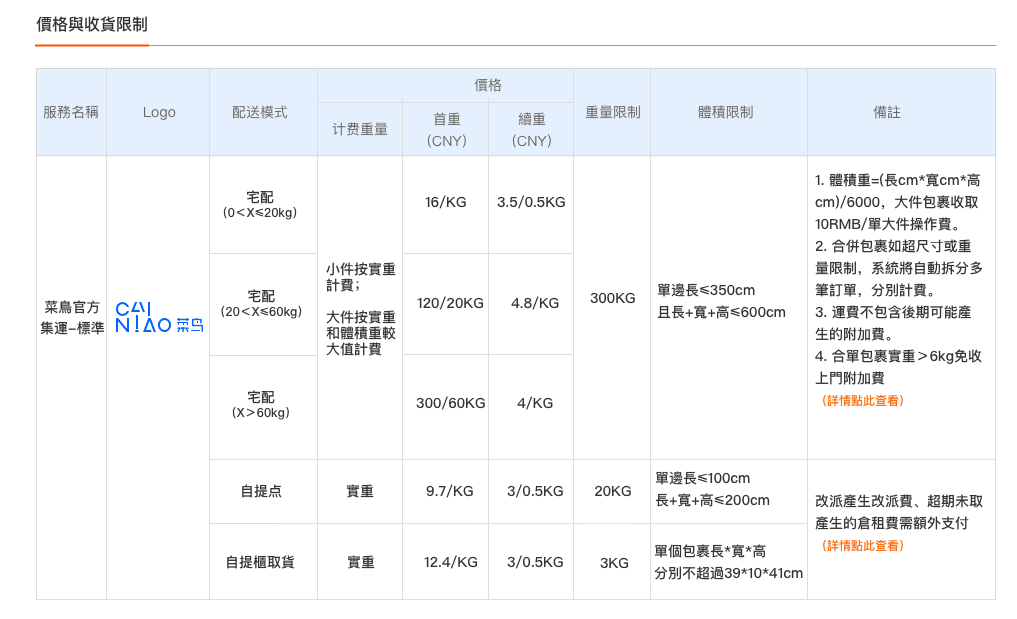Open 詳情點此查看 link under 上門附加費 note
This screenshot has width=1017, height=619.
point(862,401)
